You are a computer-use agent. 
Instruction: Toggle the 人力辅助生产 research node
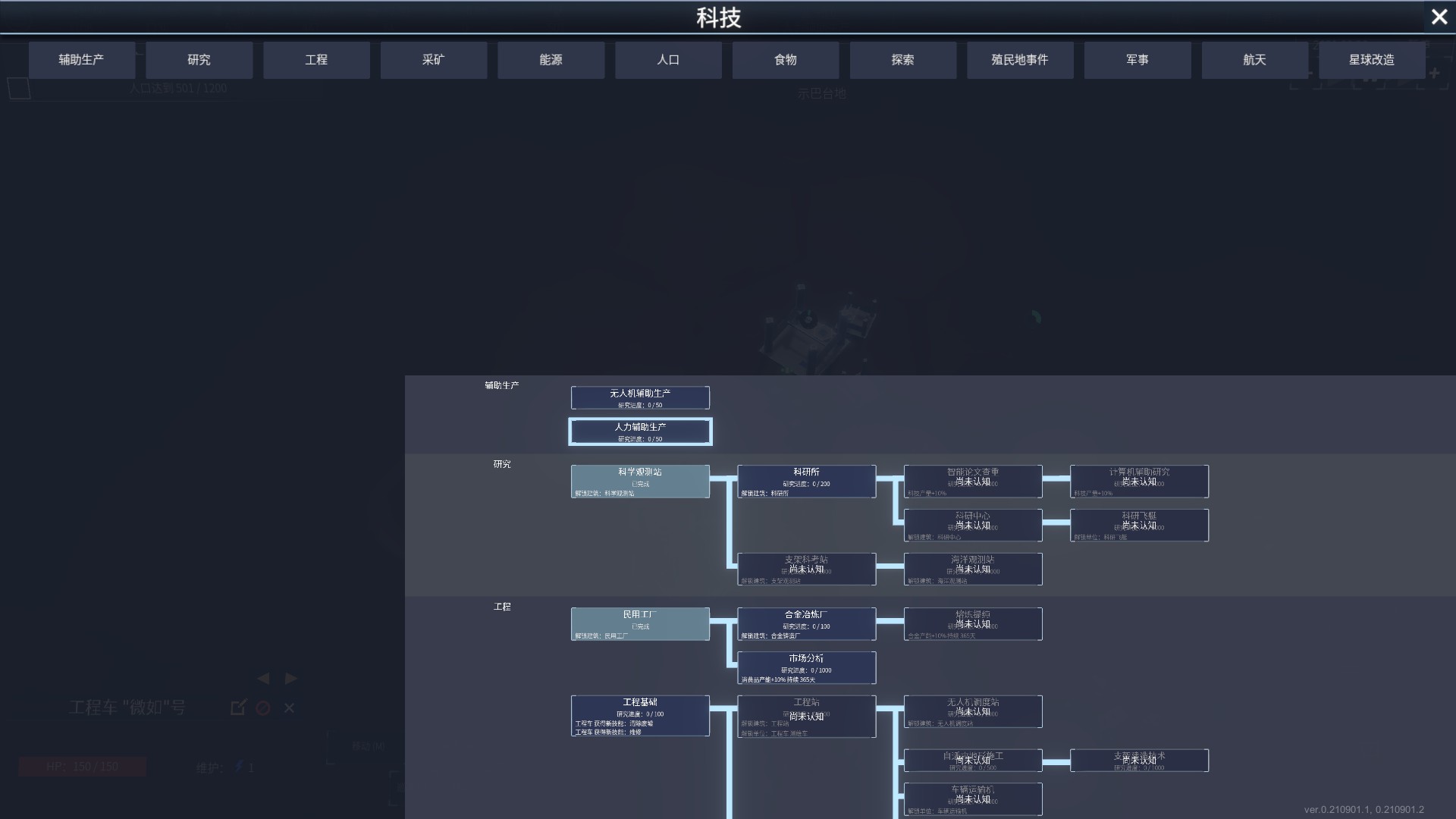click(640, 431)
